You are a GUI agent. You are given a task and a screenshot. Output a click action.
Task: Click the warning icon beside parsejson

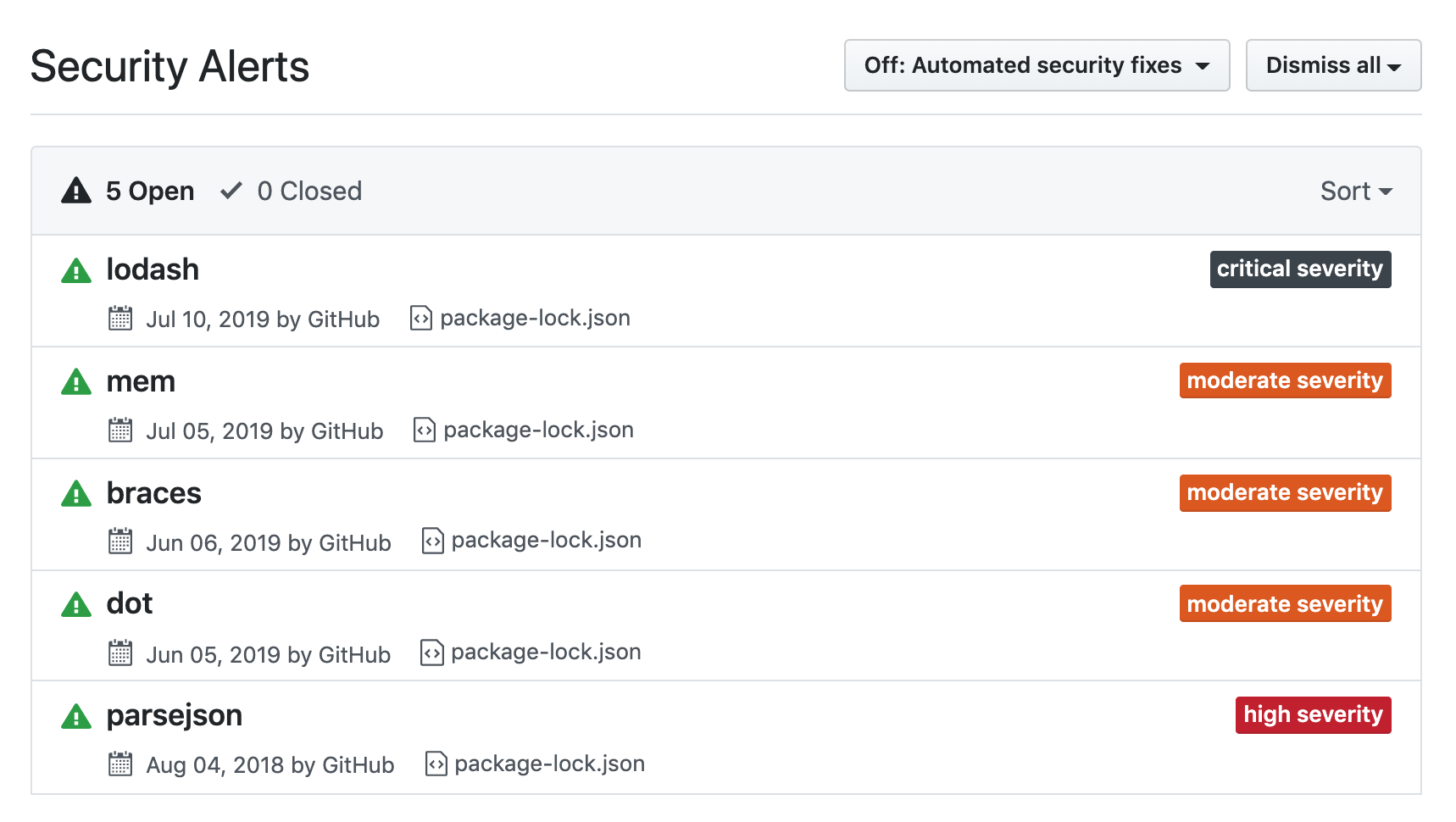tap(76, 717)
